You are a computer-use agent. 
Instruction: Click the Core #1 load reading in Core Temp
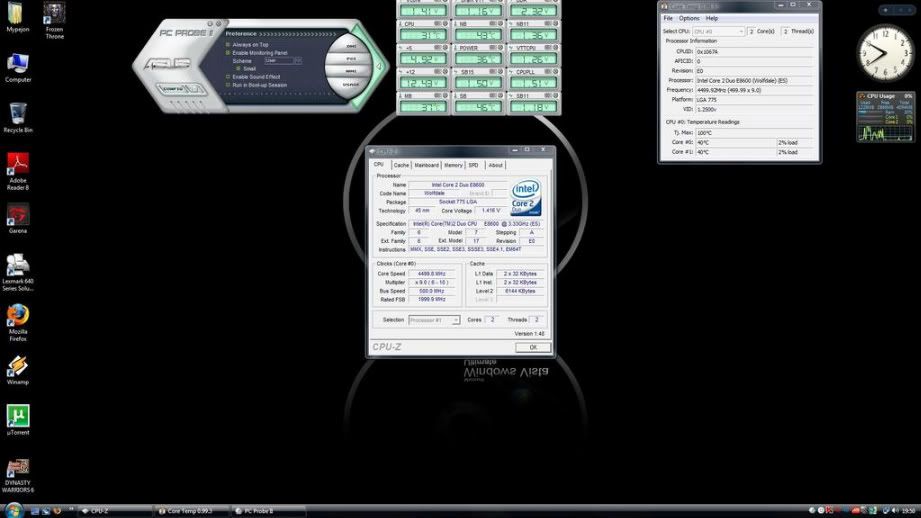(795, 152)
